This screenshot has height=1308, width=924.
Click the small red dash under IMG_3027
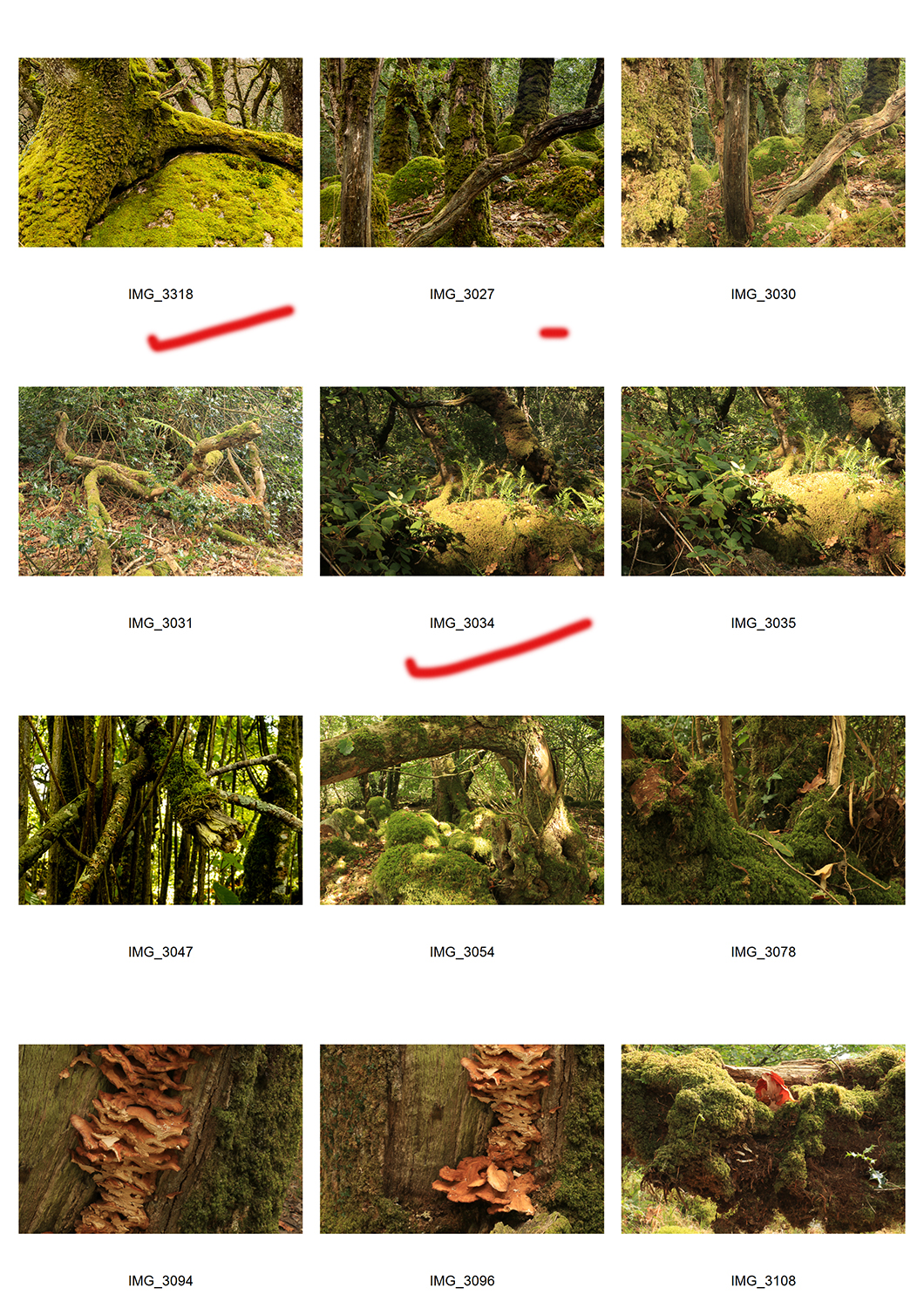554,332
